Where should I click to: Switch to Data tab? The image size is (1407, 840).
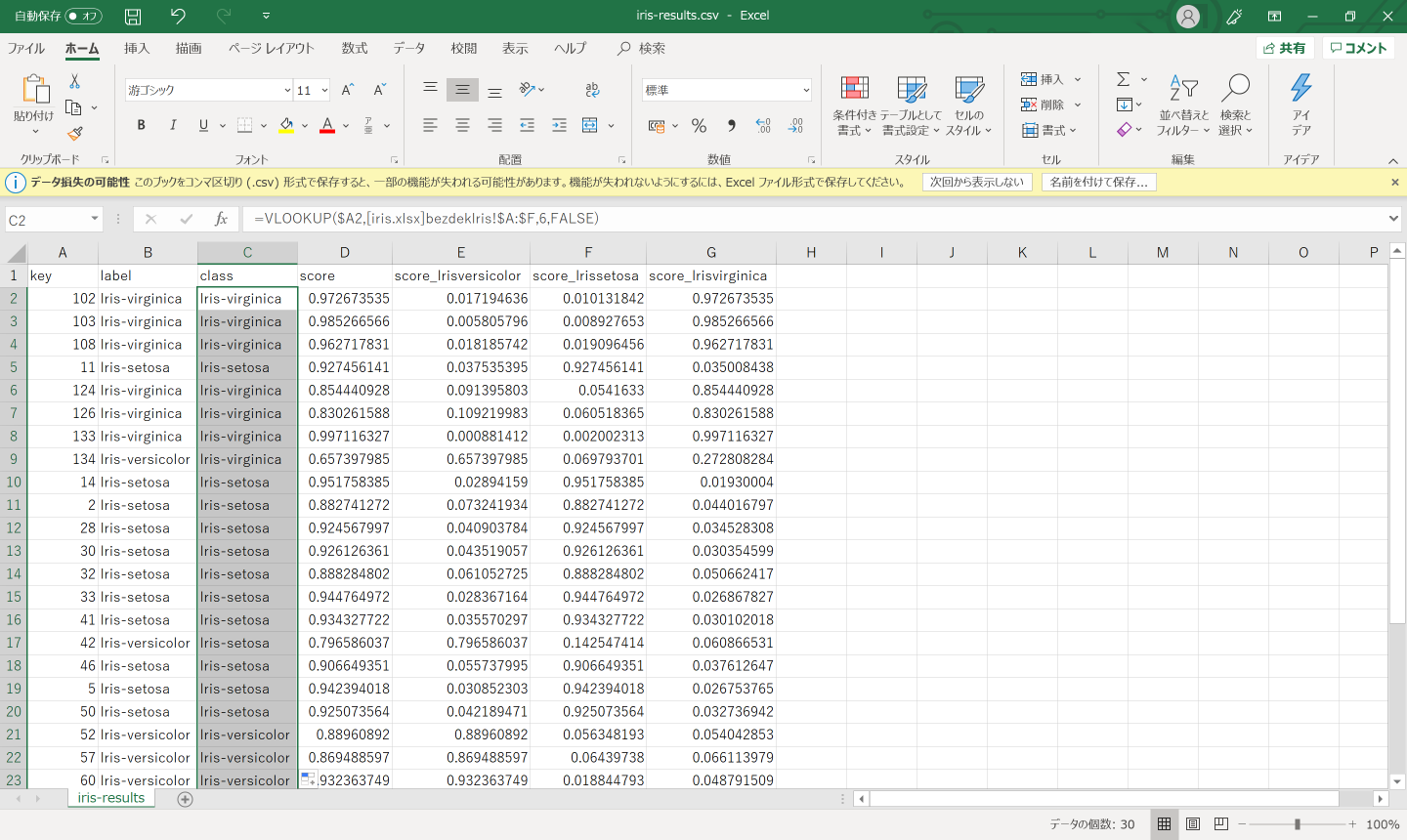click(409, 48)
